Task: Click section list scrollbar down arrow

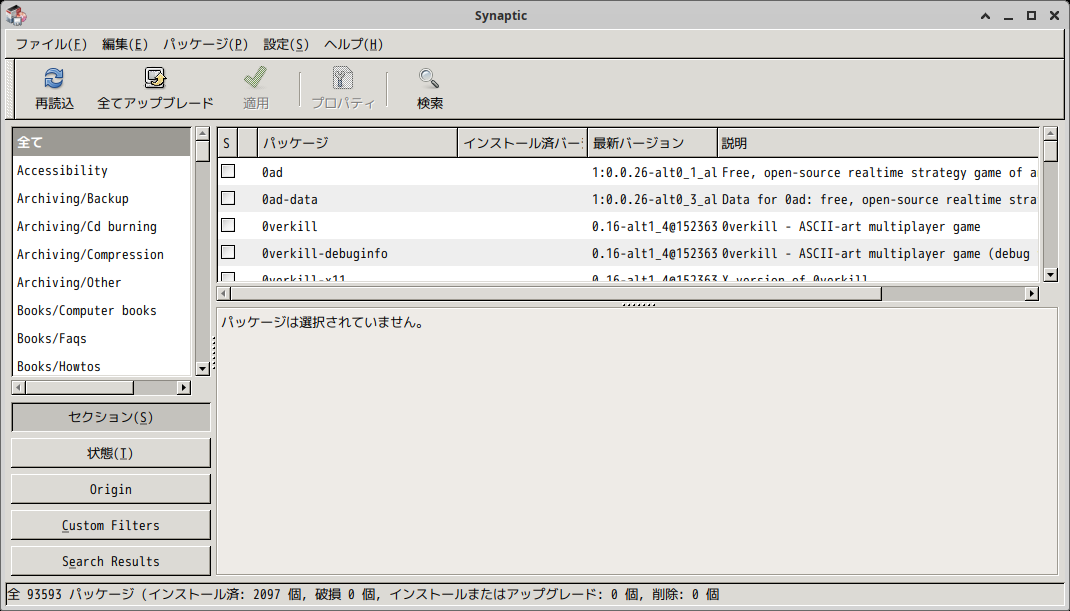Action: 202,369
